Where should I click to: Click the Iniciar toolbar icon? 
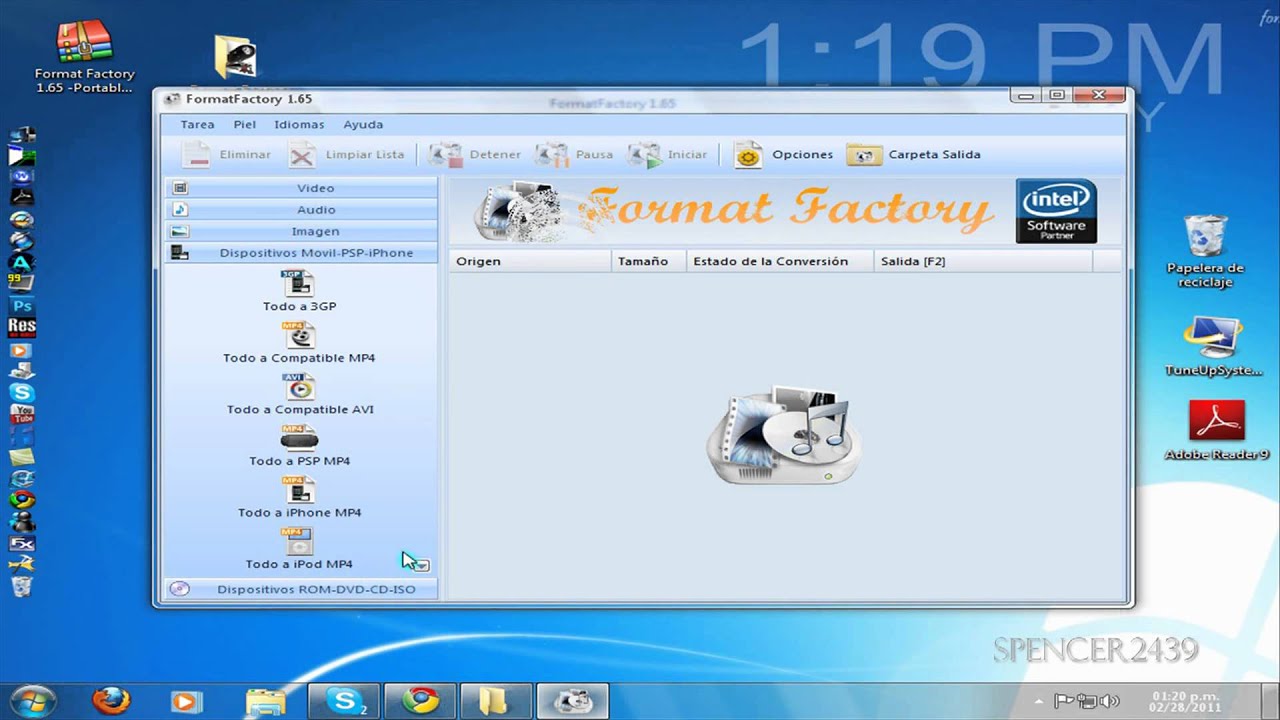(645, 155)
